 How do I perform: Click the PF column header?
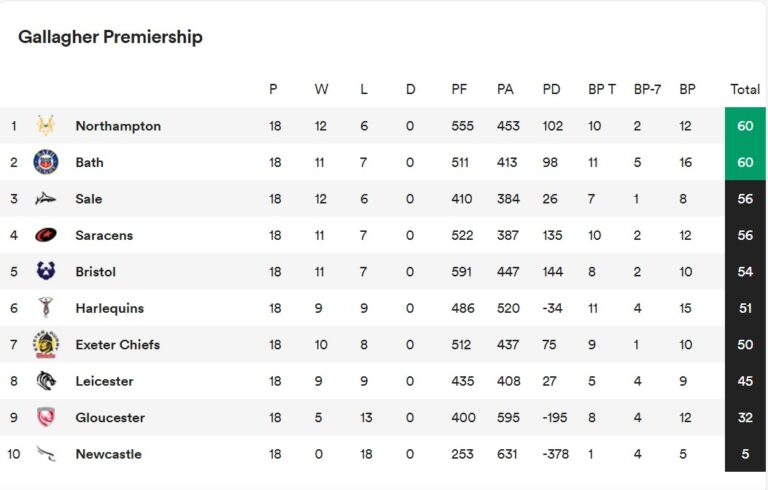[x=459, y=89]
